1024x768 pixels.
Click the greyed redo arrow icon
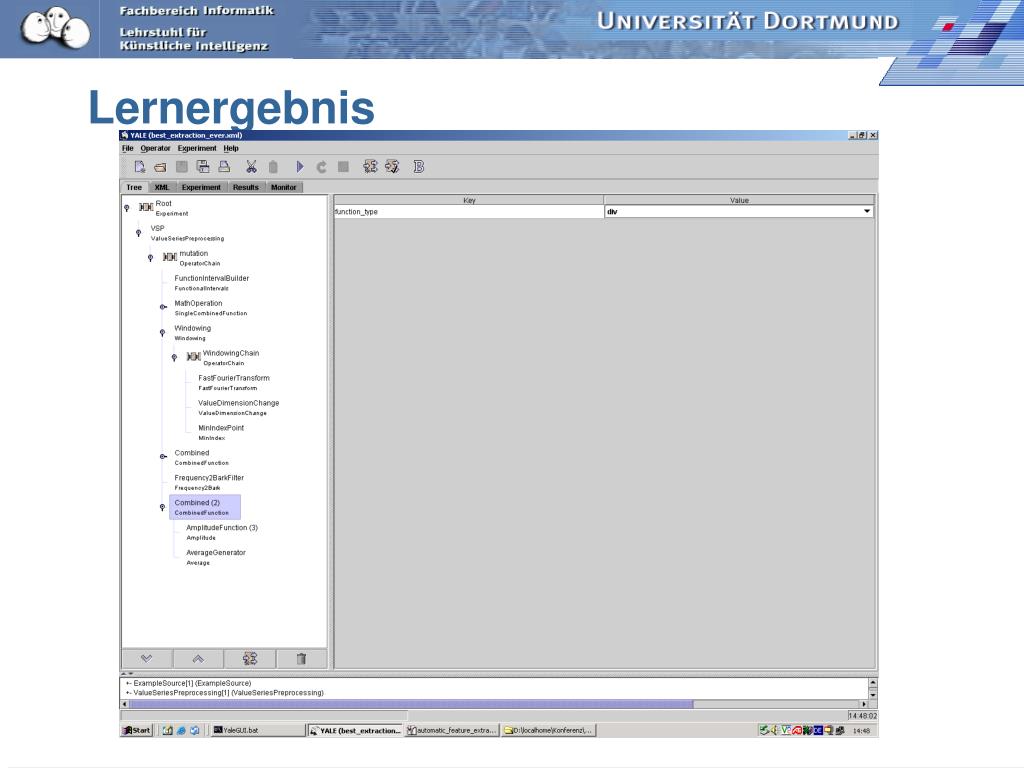tap(321, 167)
